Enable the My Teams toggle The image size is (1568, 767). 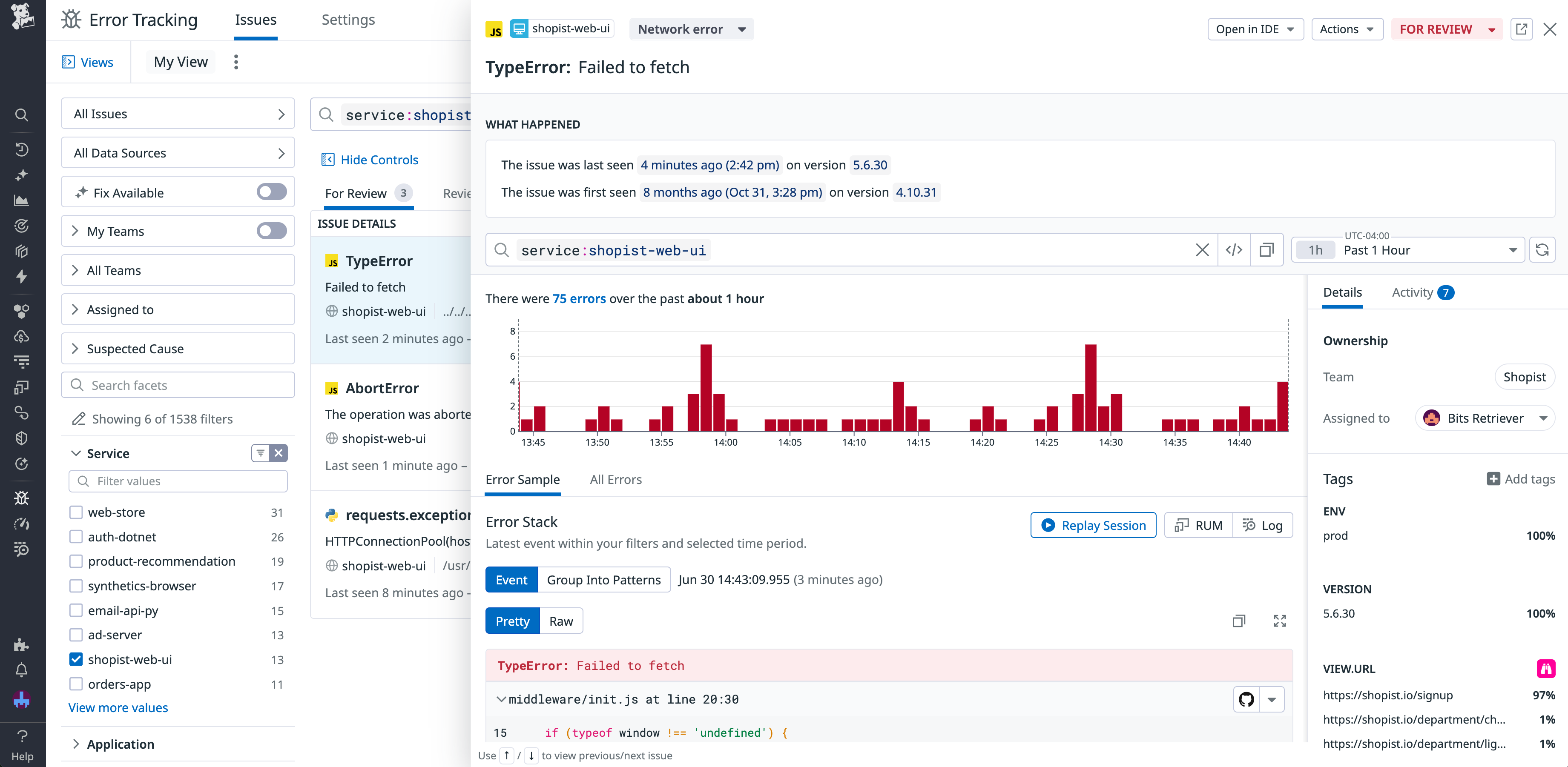271,231
